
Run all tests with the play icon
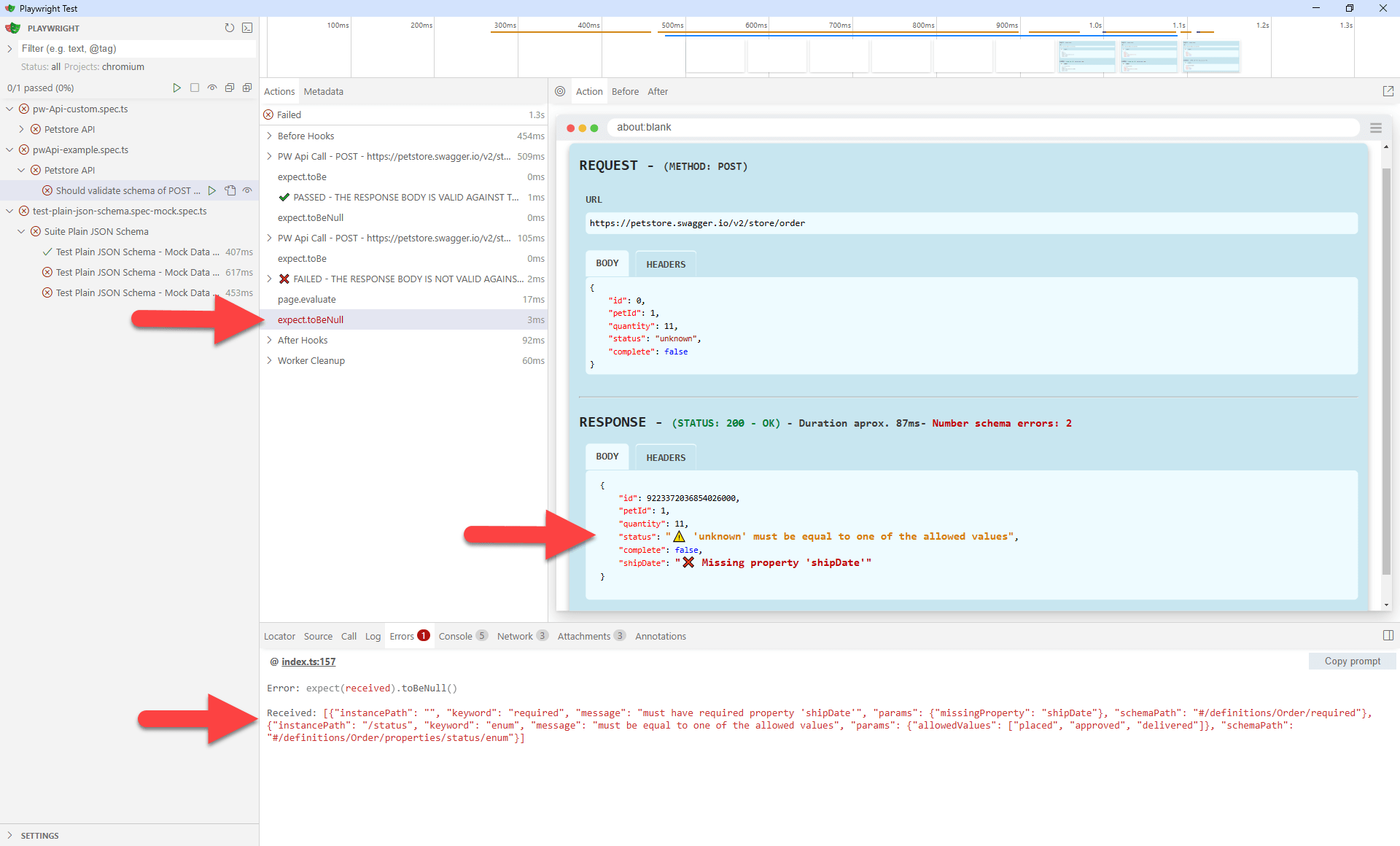pos(176,88)
